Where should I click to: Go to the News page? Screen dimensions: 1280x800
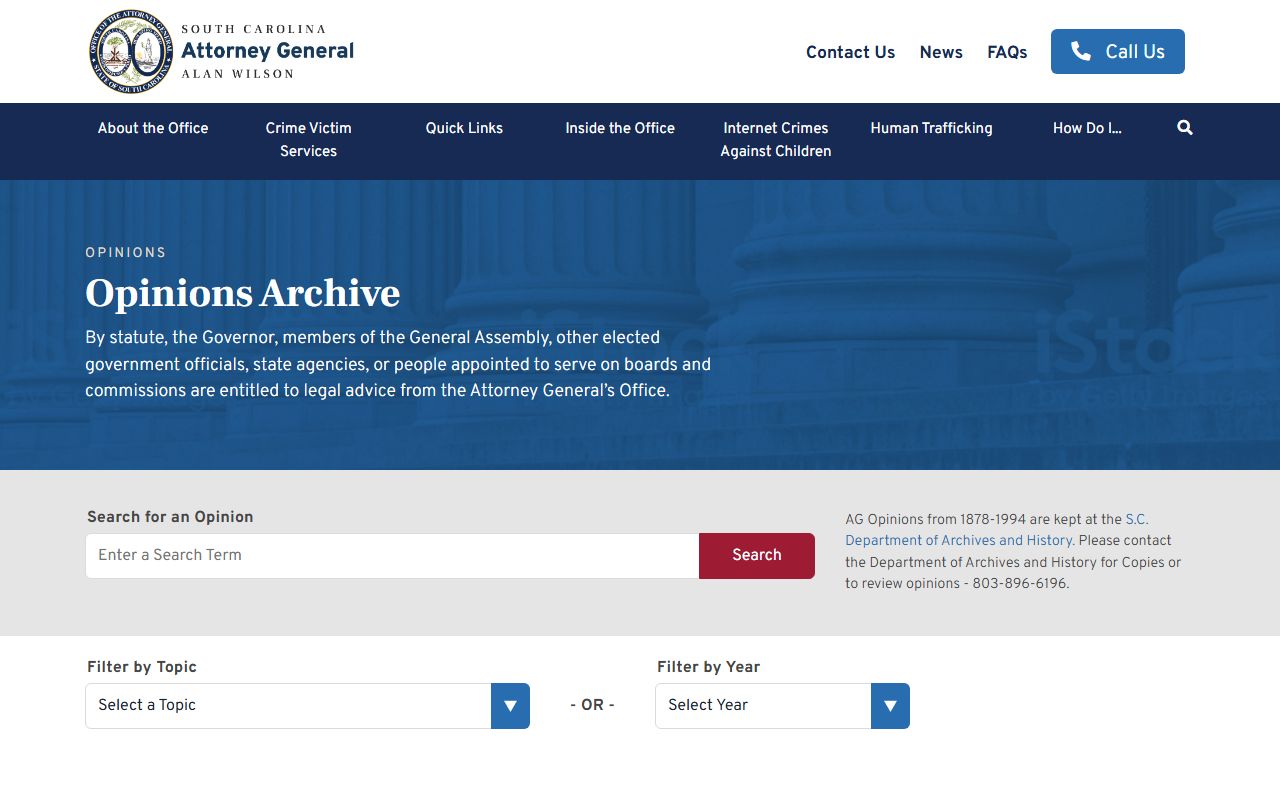point(941,52)
